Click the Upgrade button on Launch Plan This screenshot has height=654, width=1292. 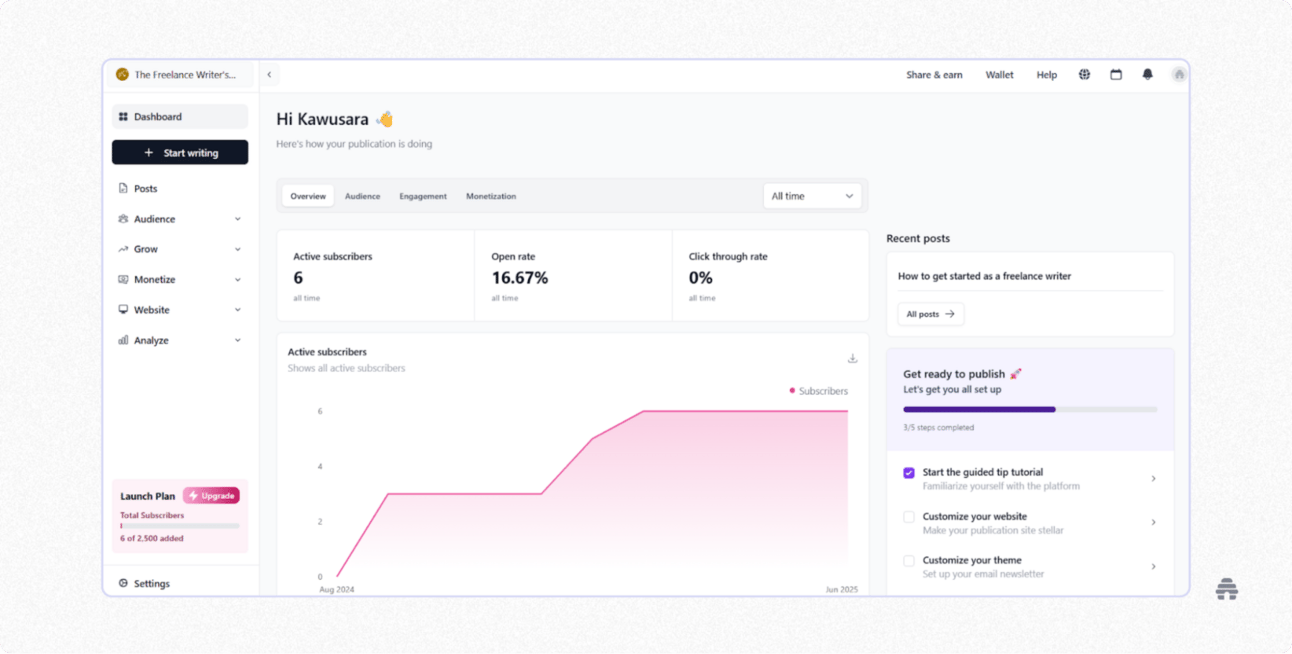coord(211,495)
